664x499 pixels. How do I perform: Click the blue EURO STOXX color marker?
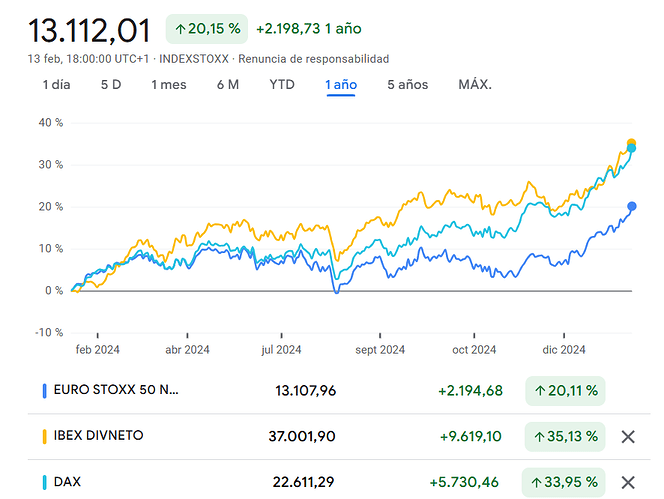pyautogui.click(x=44, y=391)
